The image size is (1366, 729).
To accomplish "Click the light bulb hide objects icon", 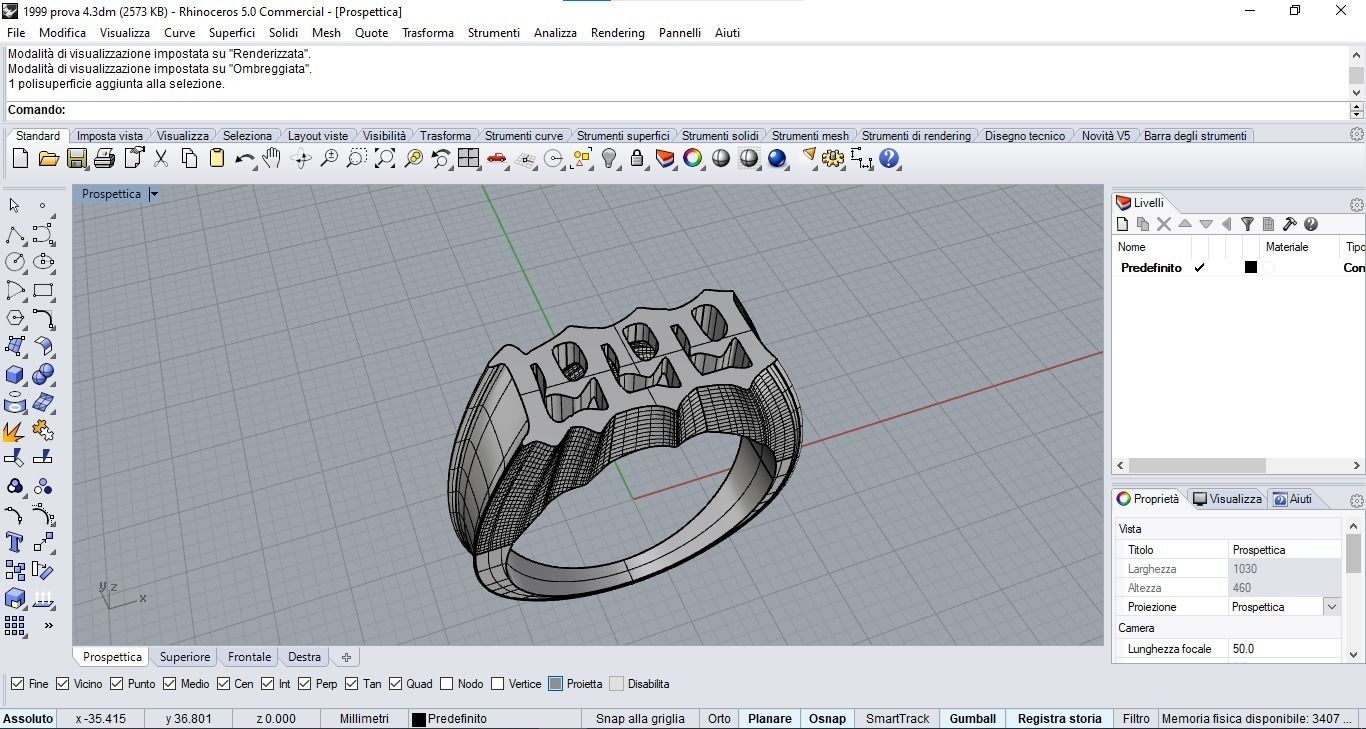I will (609, 158).
